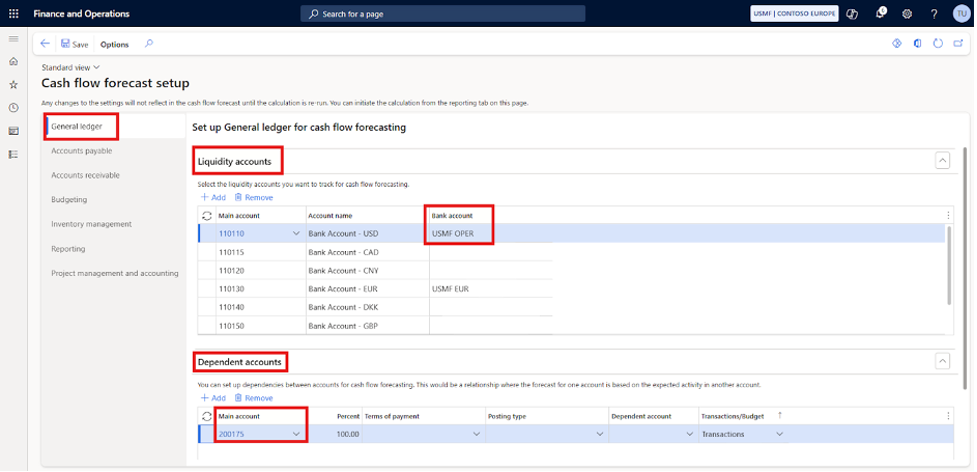Open the settings gear icon
Viewport: 977px width, 472px height.
[907, 14]
